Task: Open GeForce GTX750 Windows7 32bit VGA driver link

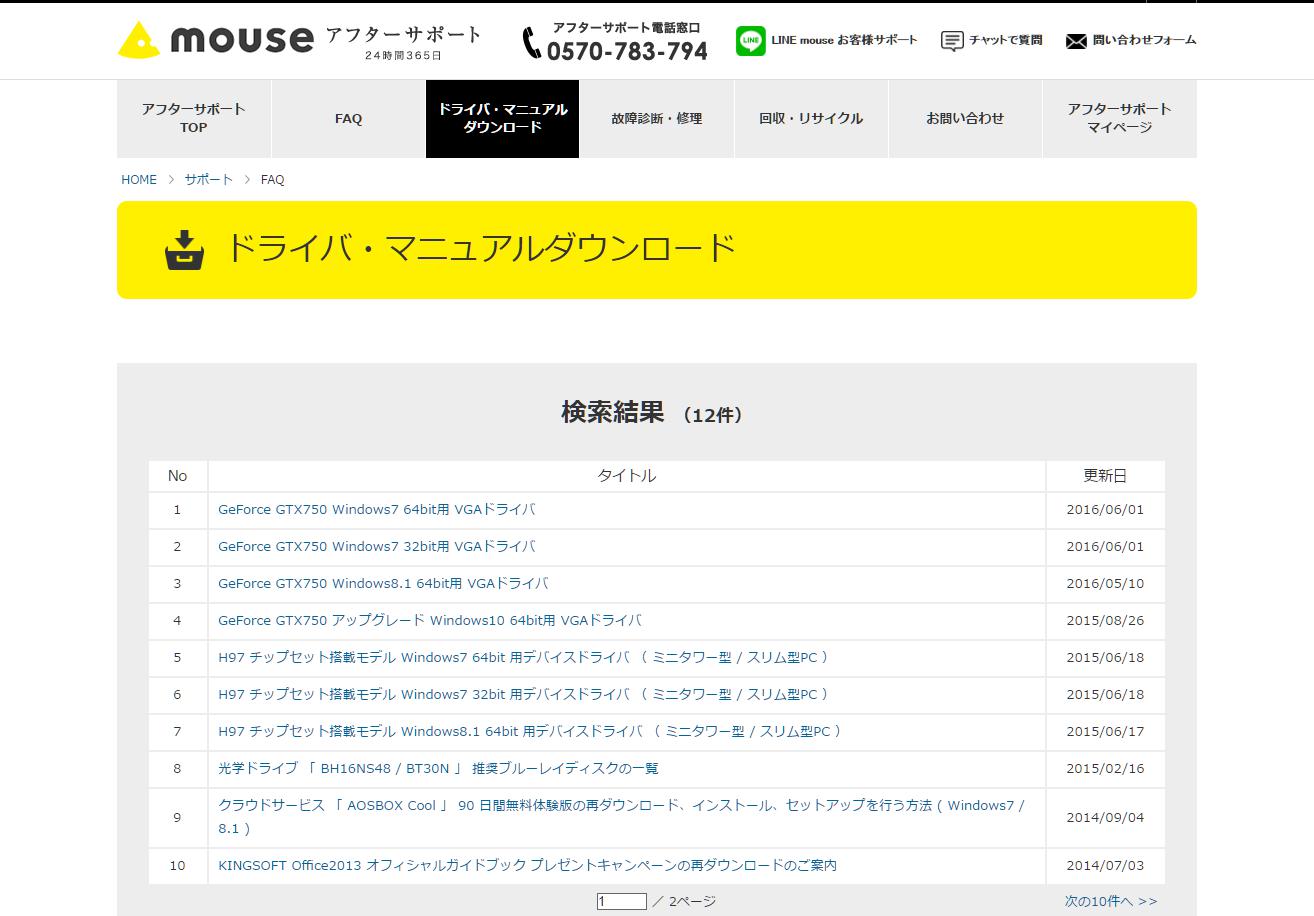Action: pyautogui.click(x=376, y=547)
